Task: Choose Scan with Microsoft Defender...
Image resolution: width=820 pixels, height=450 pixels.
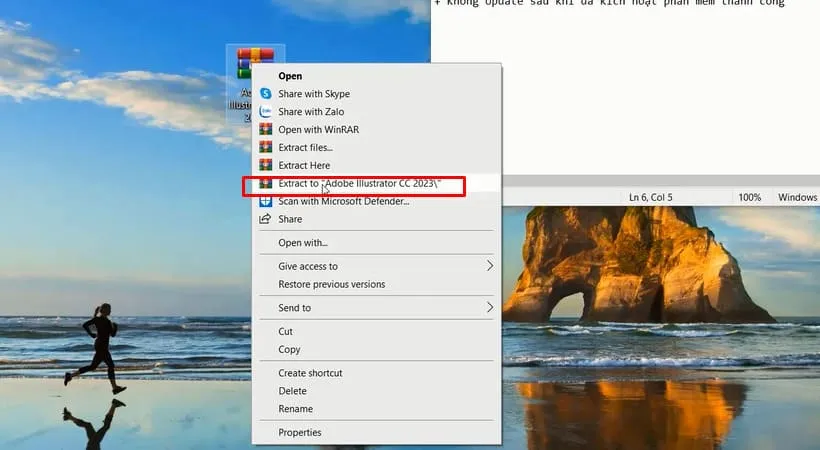Action: (x=377, y=201)
